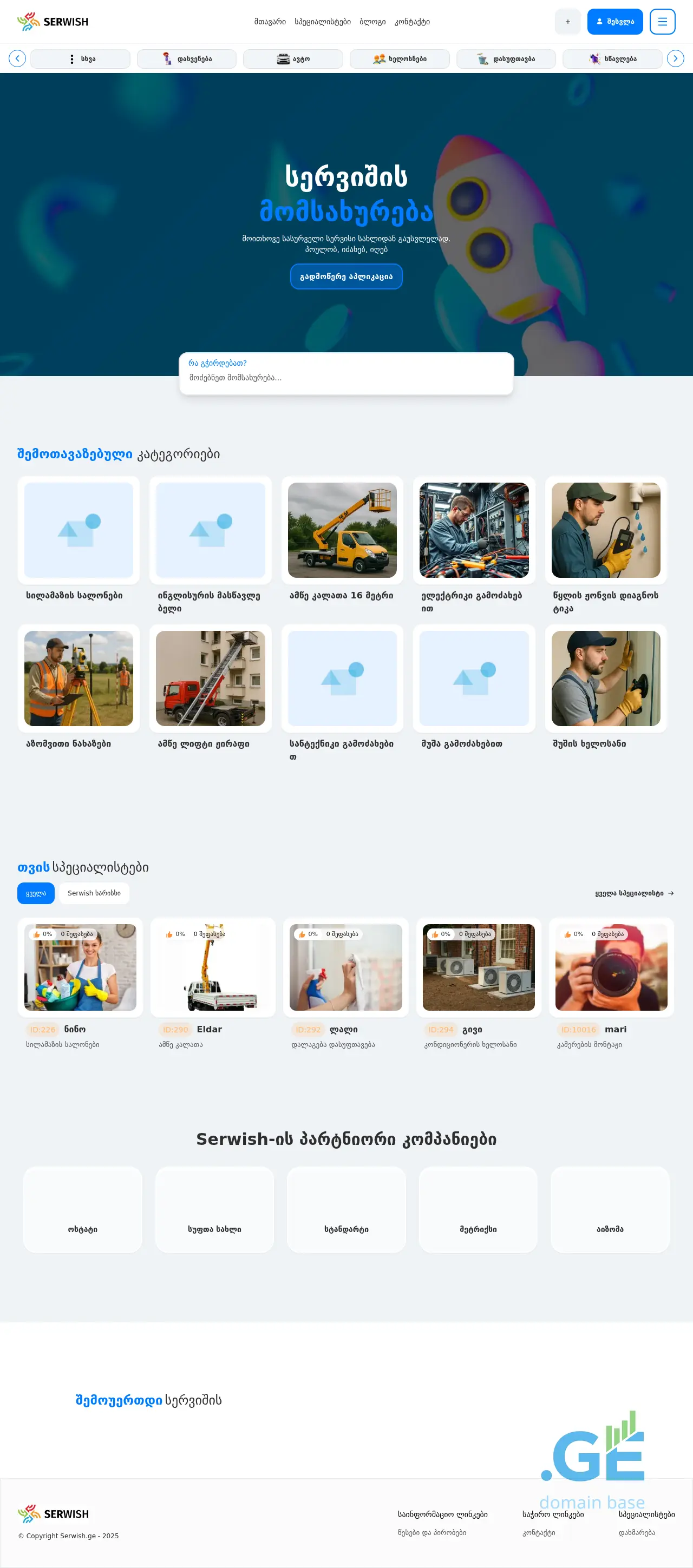Viewport: 693px width, 1568px height.
Task: Select the 'ყველა' filter tab
Action: [x=36, y=893]
